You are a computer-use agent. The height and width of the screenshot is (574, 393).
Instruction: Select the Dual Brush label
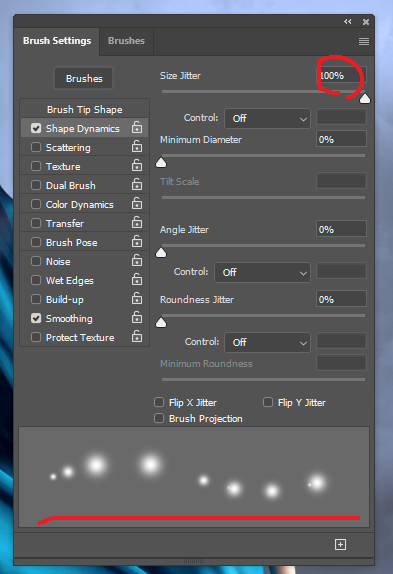(71, 186)
